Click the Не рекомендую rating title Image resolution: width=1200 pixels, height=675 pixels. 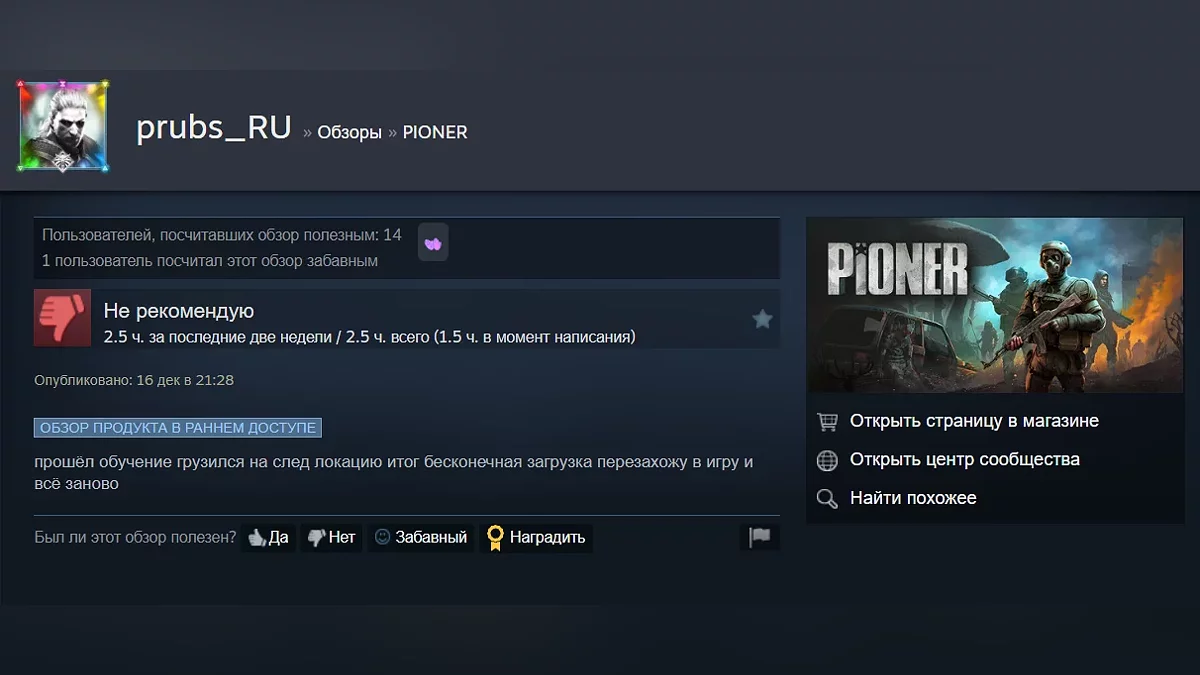click(x=179, y=311)
